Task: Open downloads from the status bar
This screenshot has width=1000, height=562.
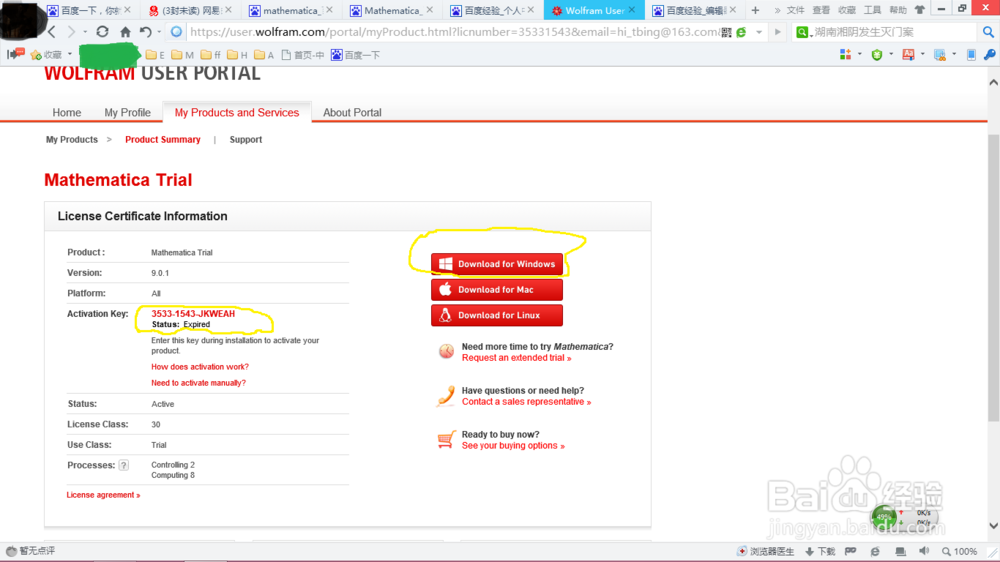Action: 820,551
